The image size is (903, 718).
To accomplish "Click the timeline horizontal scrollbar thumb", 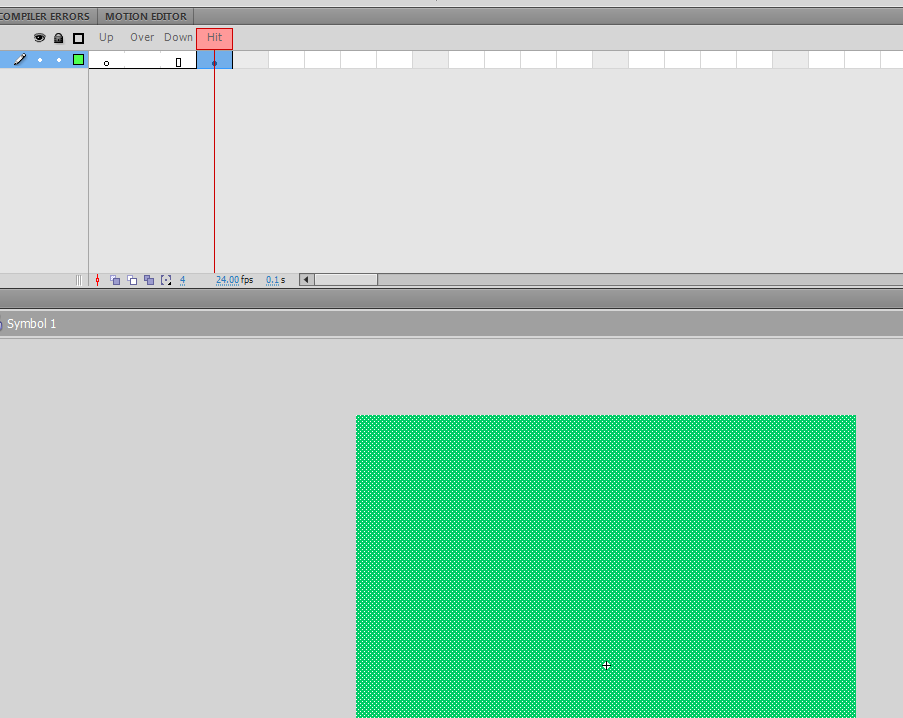I will 346,280.
